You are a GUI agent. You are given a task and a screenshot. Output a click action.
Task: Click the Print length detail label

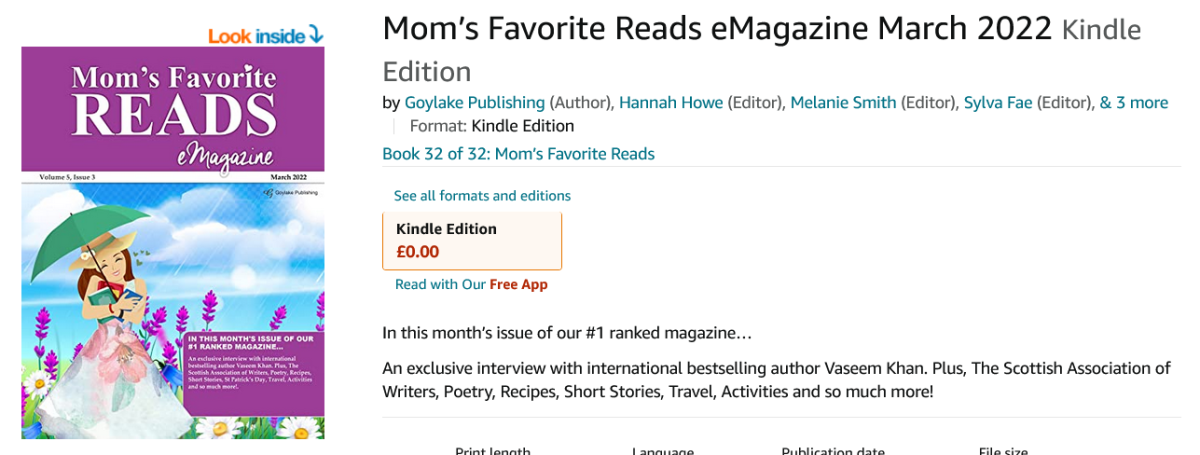tap(493, 450)
